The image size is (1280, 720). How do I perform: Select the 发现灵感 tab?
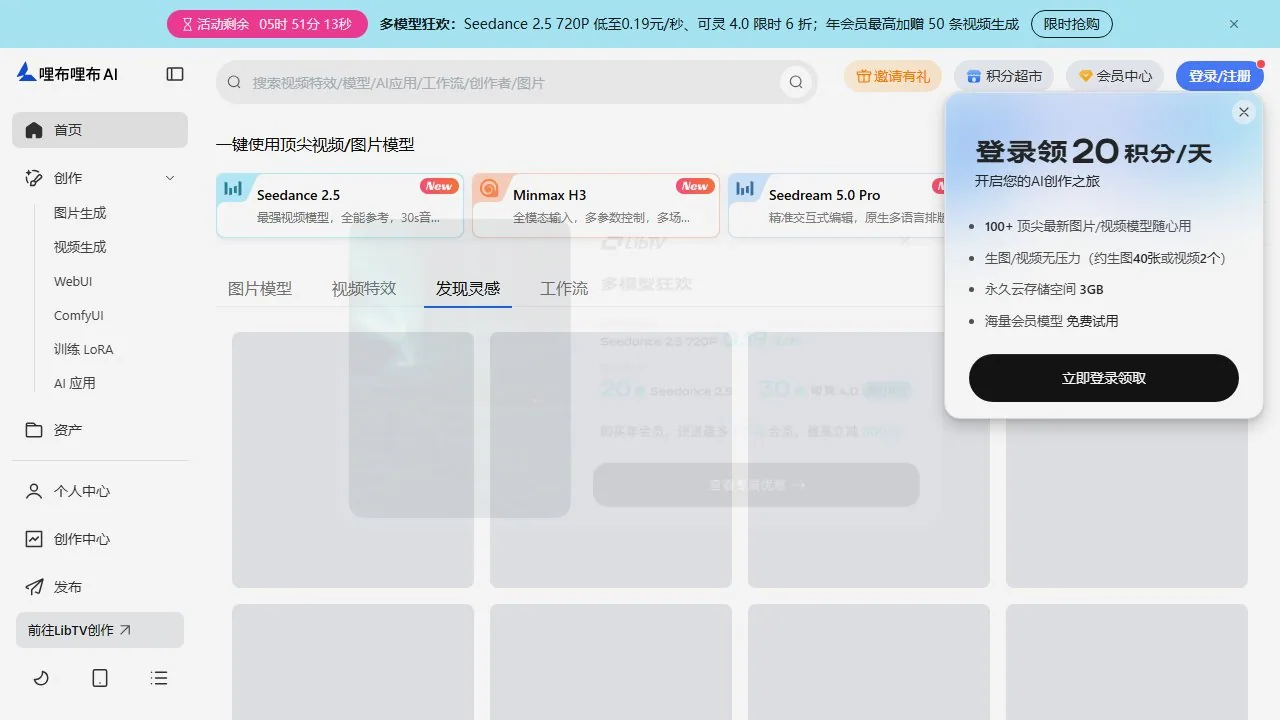pos(468,288)
